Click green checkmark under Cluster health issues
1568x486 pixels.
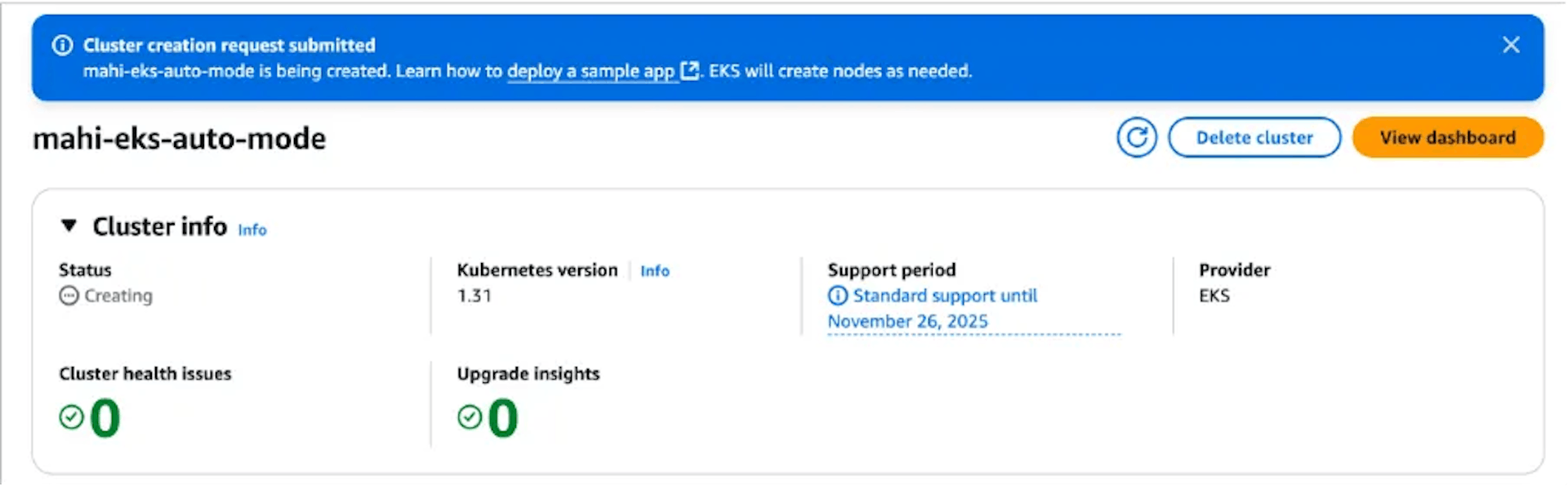pyautogui.click(x=71, y=417)
